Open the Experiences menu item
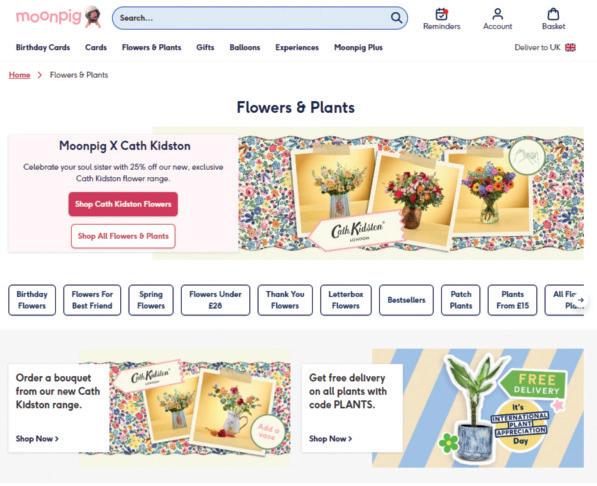The image size is (597, 486). click(297, 48)
